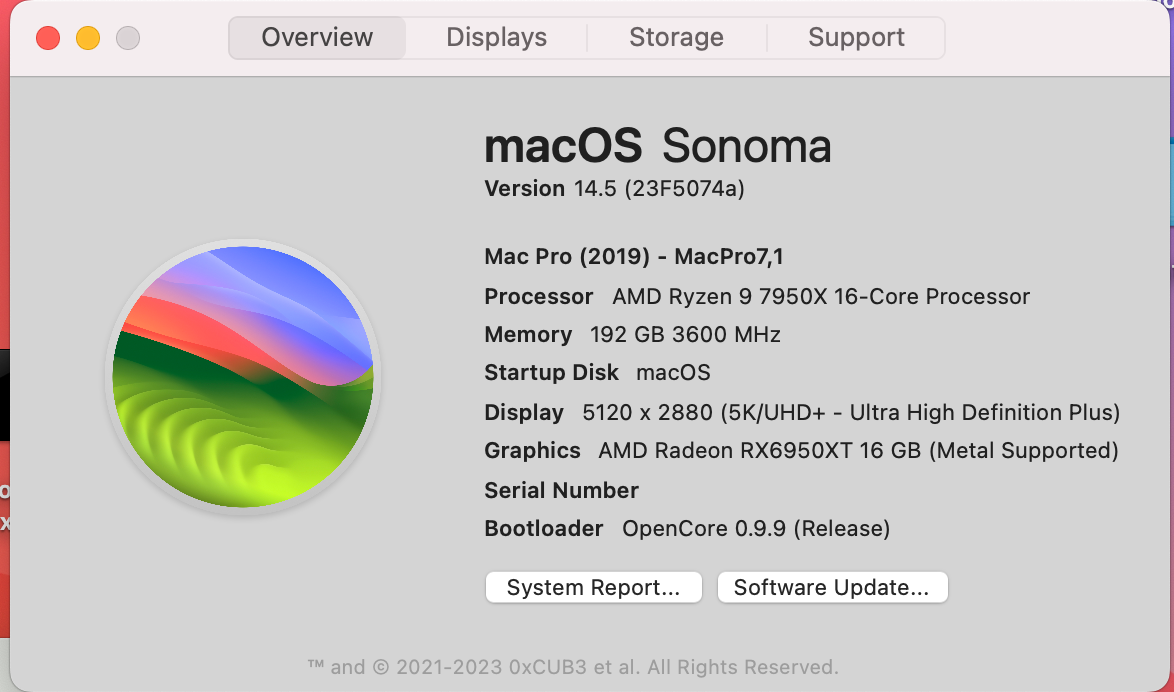Close the About This Mac window

(48, 38)
